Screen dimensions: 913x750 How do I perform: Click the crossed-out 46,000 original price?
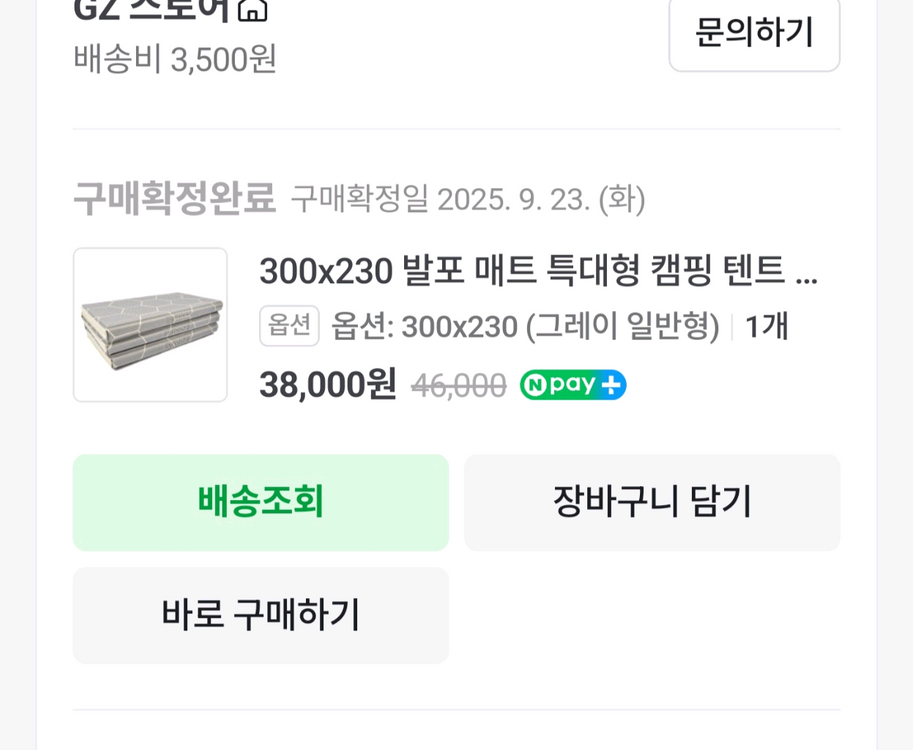[x=459, y=385]
